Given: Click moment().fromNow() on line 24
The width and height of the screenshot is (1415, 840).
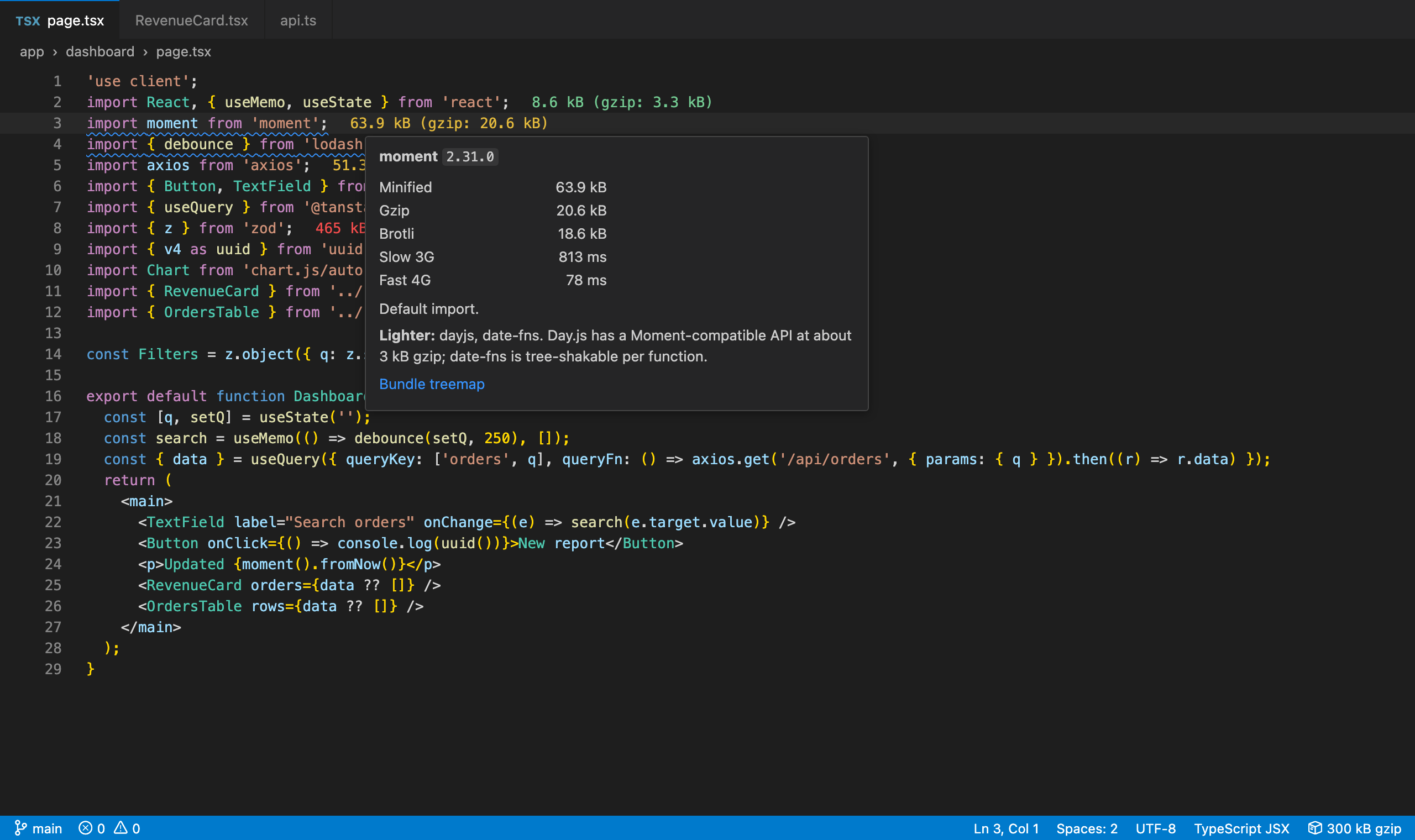Looking at the screenshot, I should (x=320, y=564).
